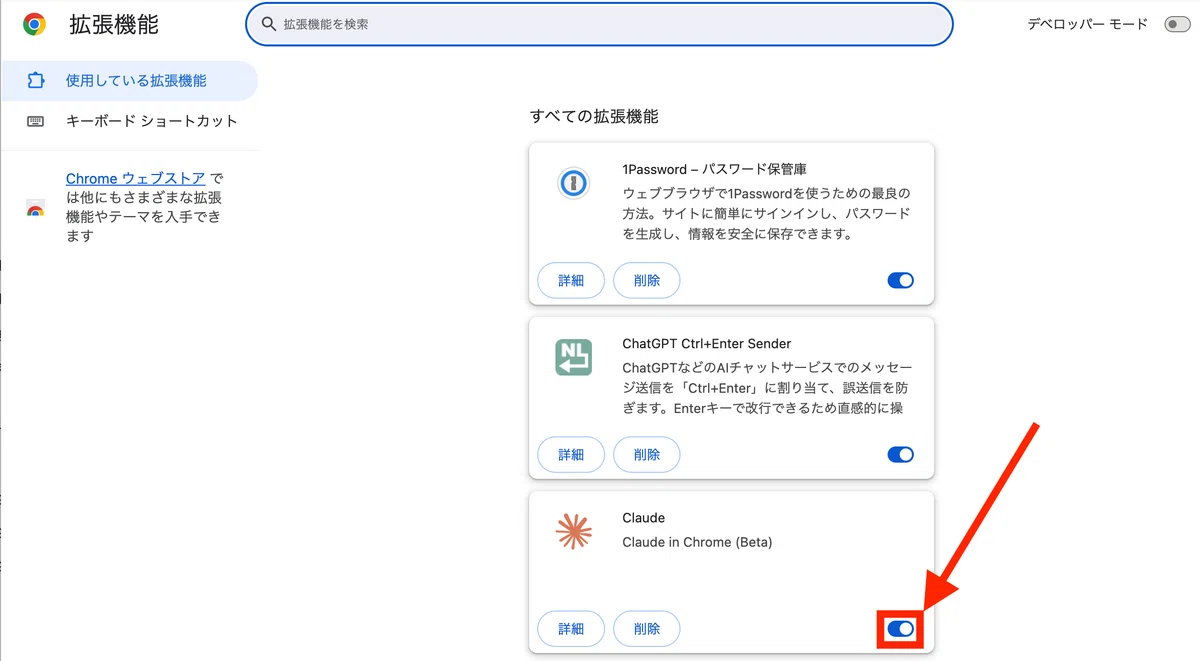Toggle デベロッパー モード switch

pos(1177,24)
